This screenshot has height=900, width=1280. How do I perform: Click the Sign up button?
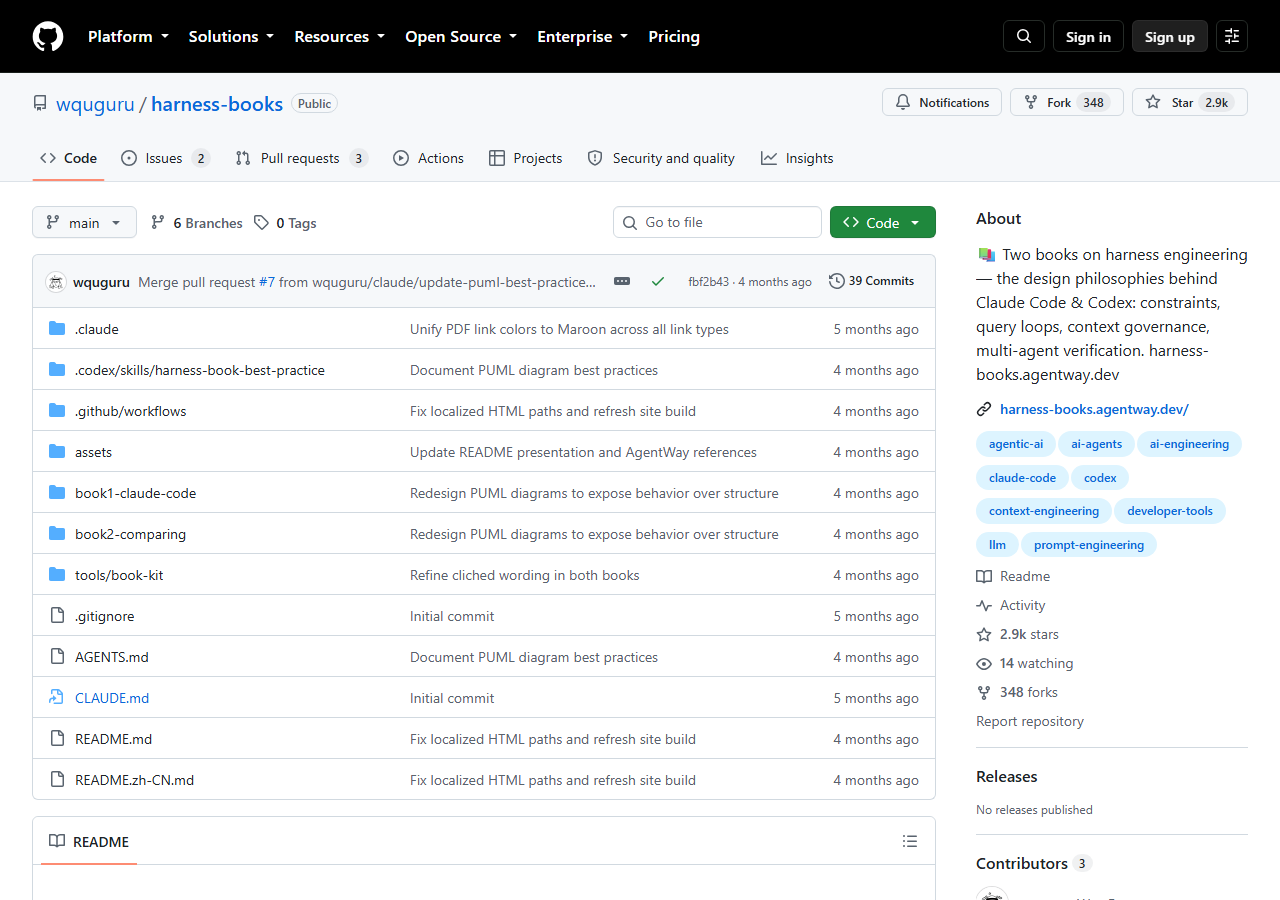point(1170,36)
